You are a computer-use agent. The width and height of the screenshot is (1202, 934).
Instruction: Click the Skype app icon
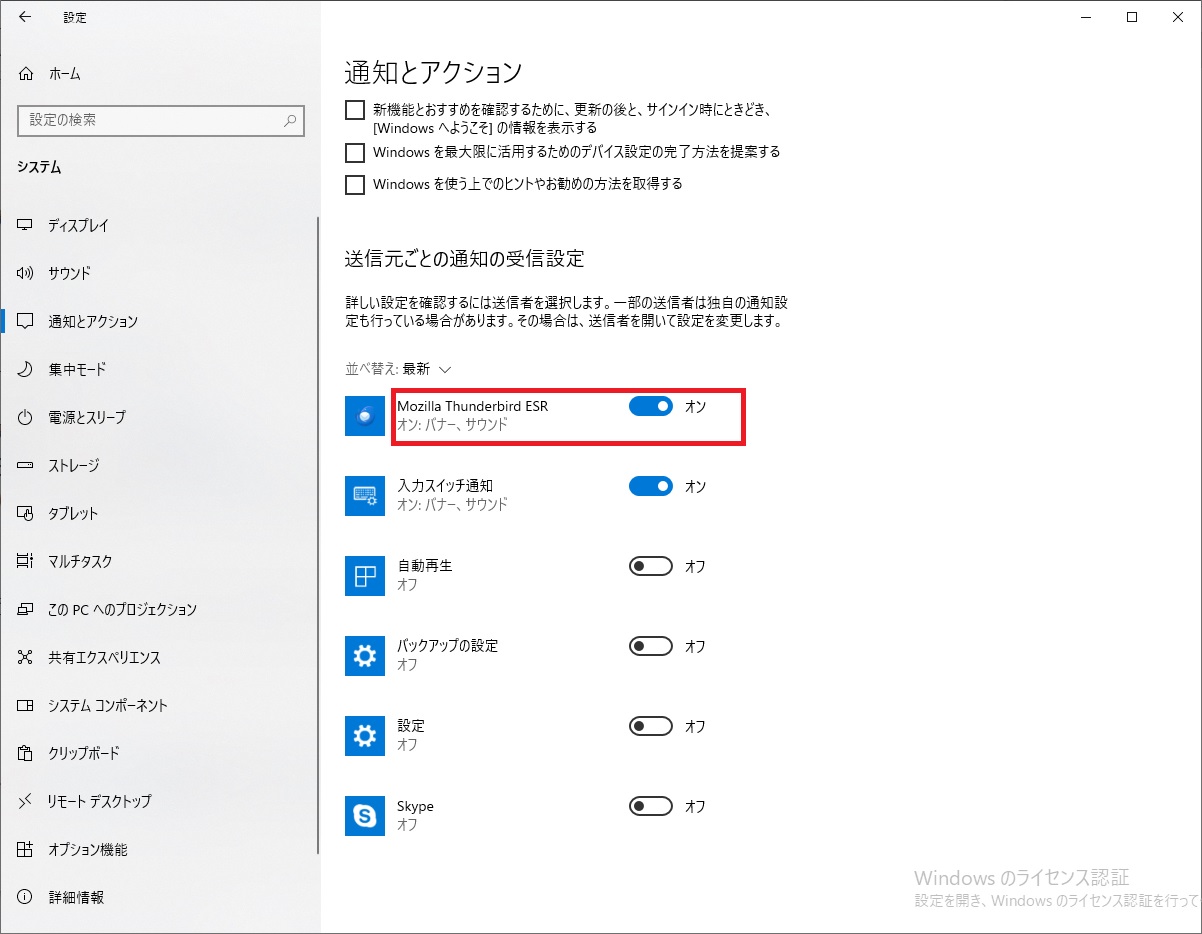365,816
